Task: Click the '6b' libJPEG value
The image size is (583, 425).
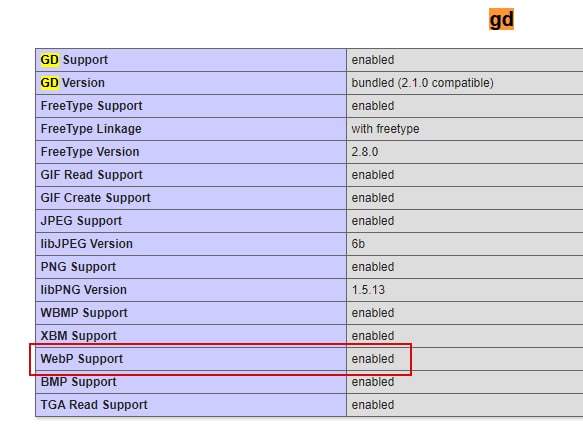Action: [358, 244]
